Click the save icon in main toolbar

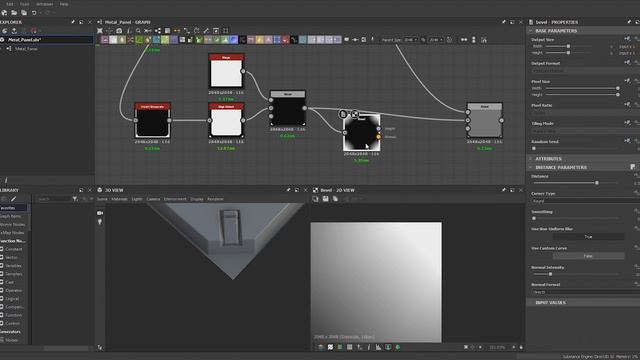pyautogui.click(x=24, y=13)
